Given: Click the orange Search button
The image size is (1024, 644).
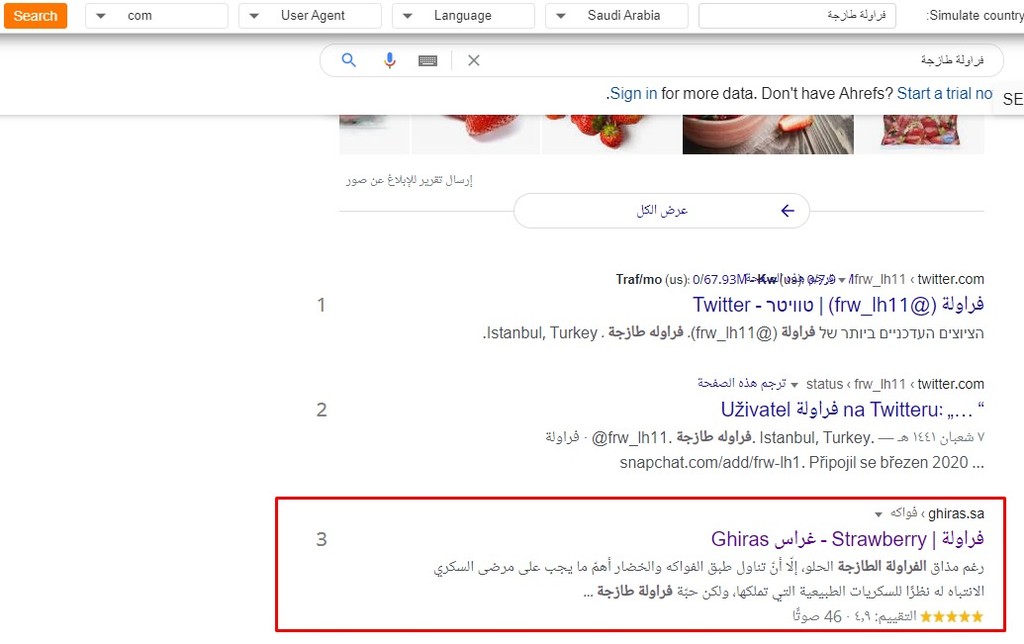Looking at the screenshot, I should [35, 16].
